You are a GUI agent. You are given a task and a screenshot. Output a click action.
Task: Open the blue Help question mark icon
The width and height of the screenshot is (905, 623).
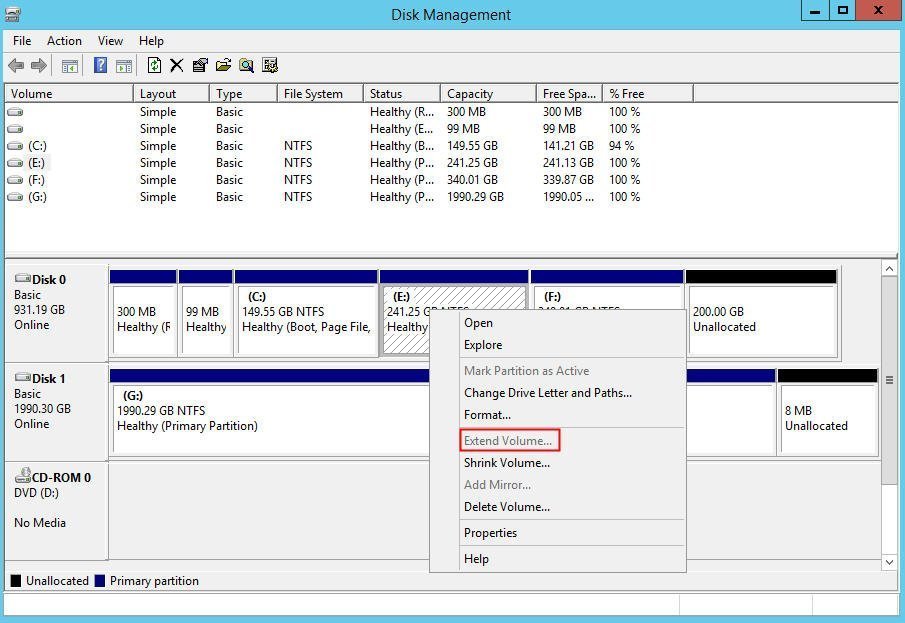click(100, 66)
